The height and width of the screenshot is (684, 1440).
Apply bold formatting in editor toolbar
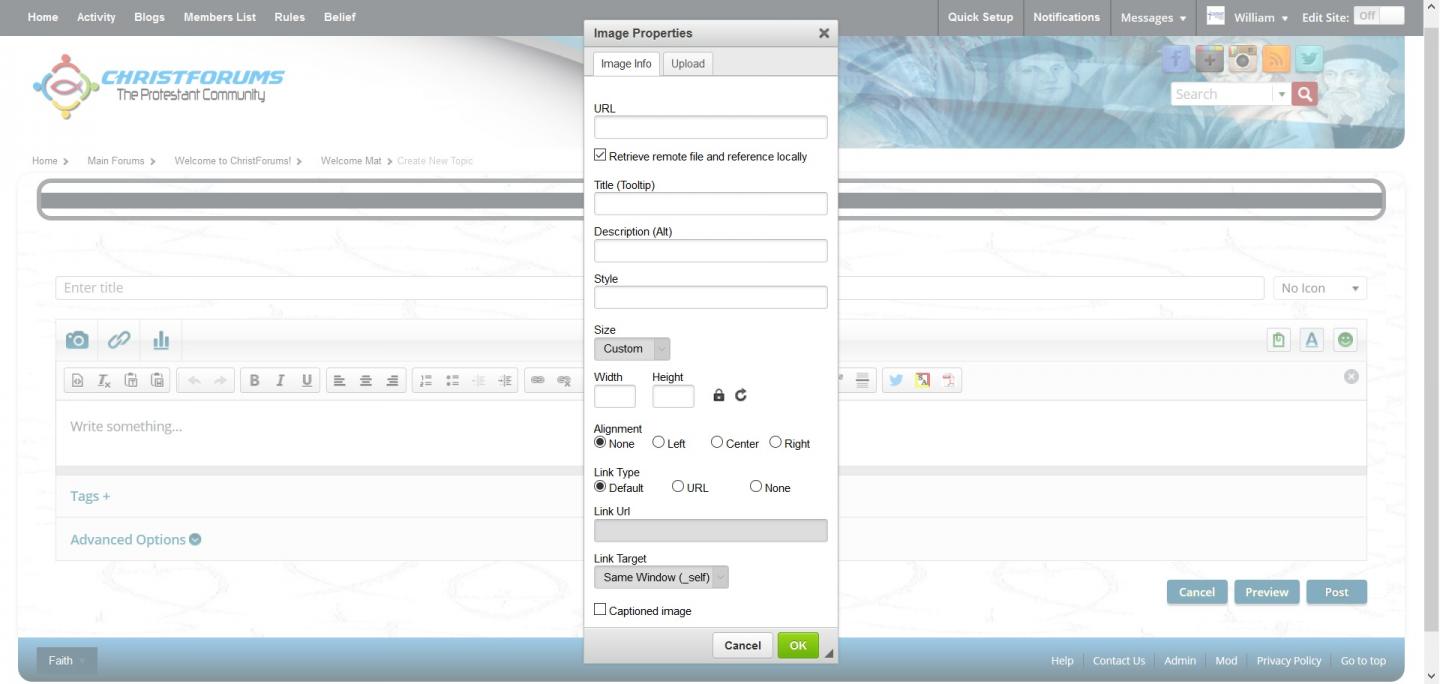tap(254, 380)
